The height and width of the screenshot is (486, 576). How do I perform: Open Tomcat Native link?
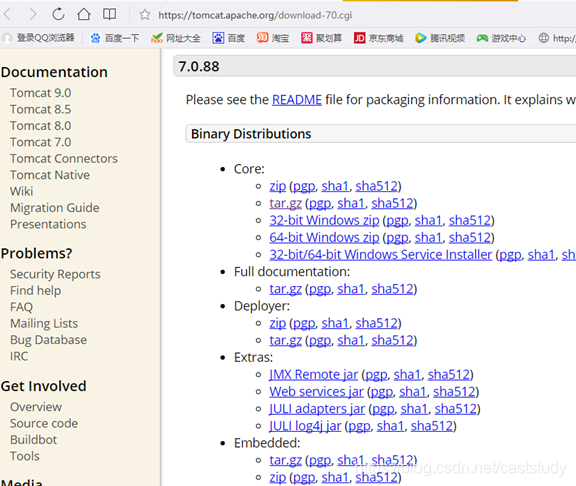(50, 175)
